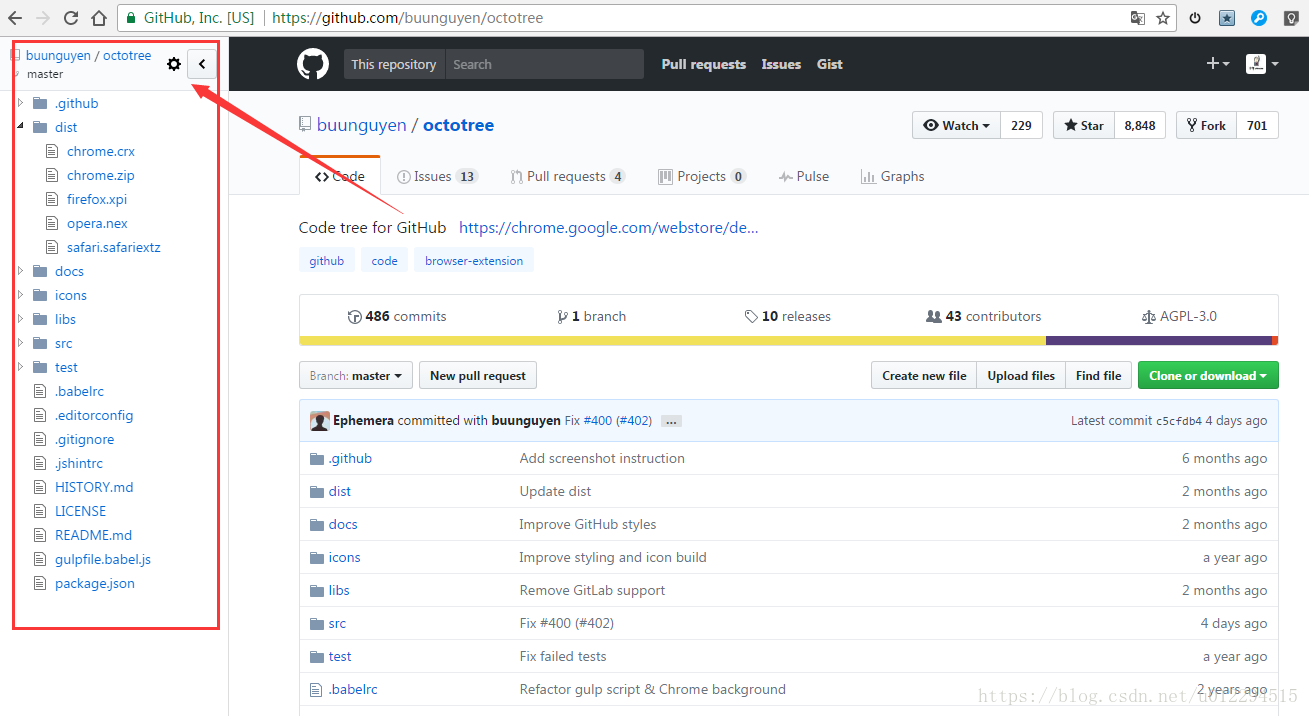Open gulpfile.babel.js in sidebar tree

pos(103,559)
